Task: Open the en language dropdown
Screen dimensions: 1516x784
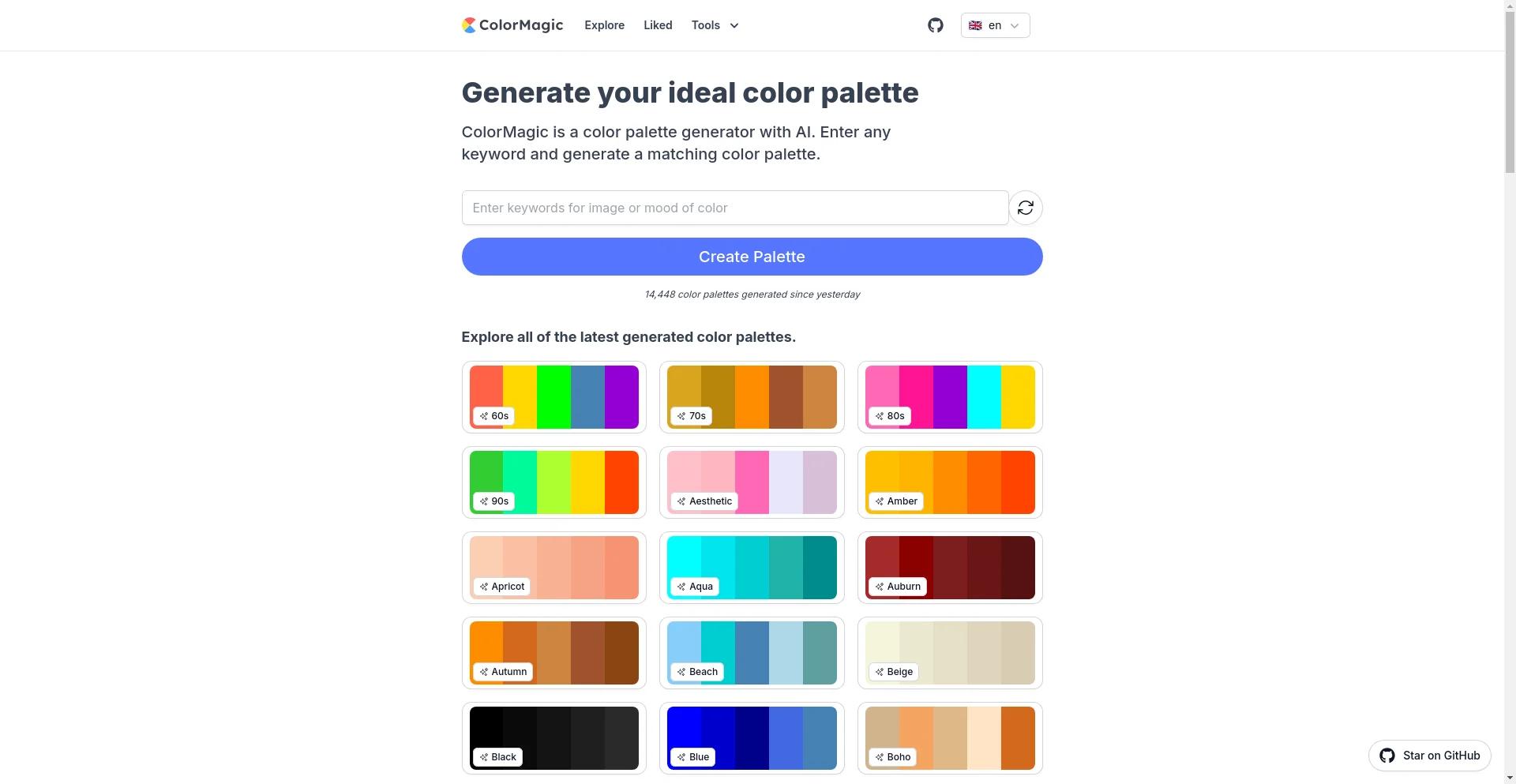Action: click(996, 25)
